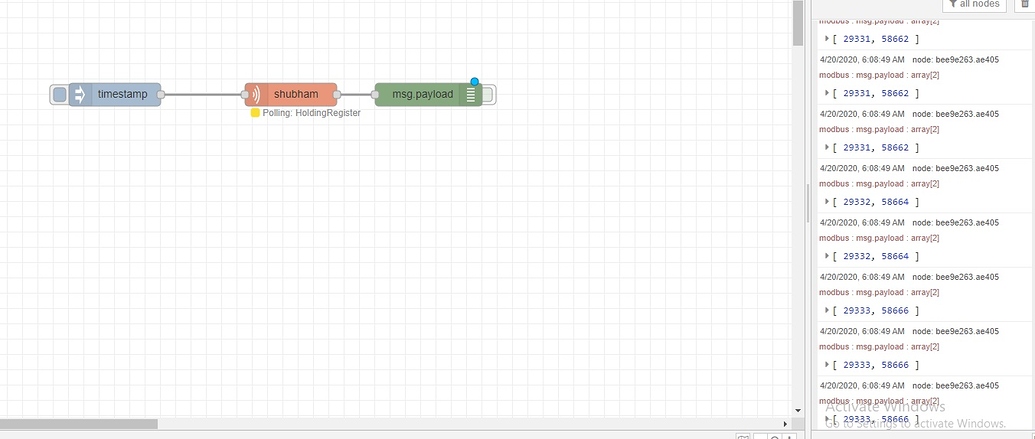The image size is (1035, 439).
Task: Click the vertical scrollbar thumb of the workspace
Action: (x=797, y=23)
